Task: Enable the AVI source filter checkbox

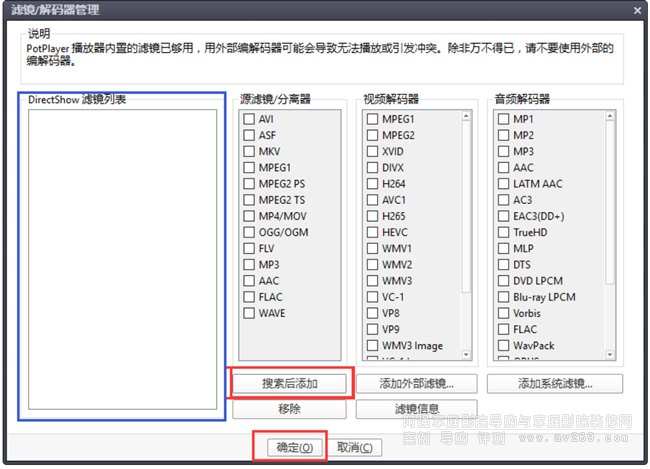Action: pos(249,120)
